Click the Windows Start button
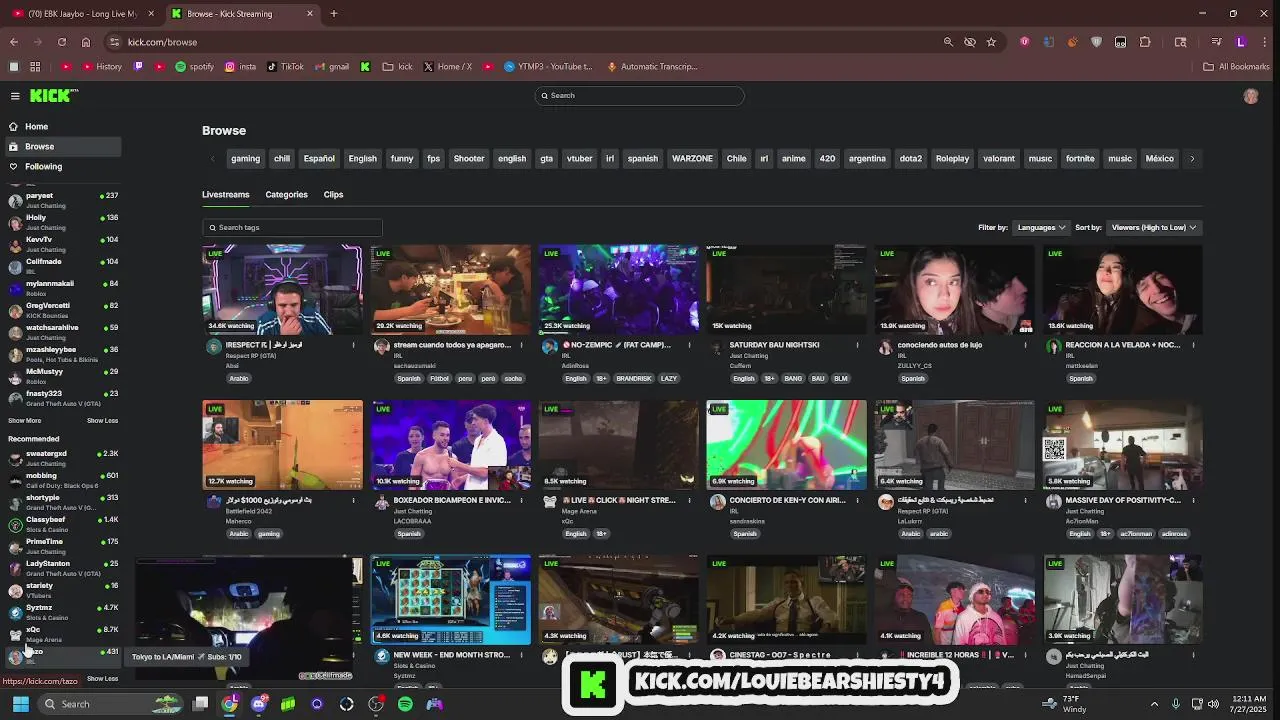This screenshot has width=1280, height=720. [20, 704]
